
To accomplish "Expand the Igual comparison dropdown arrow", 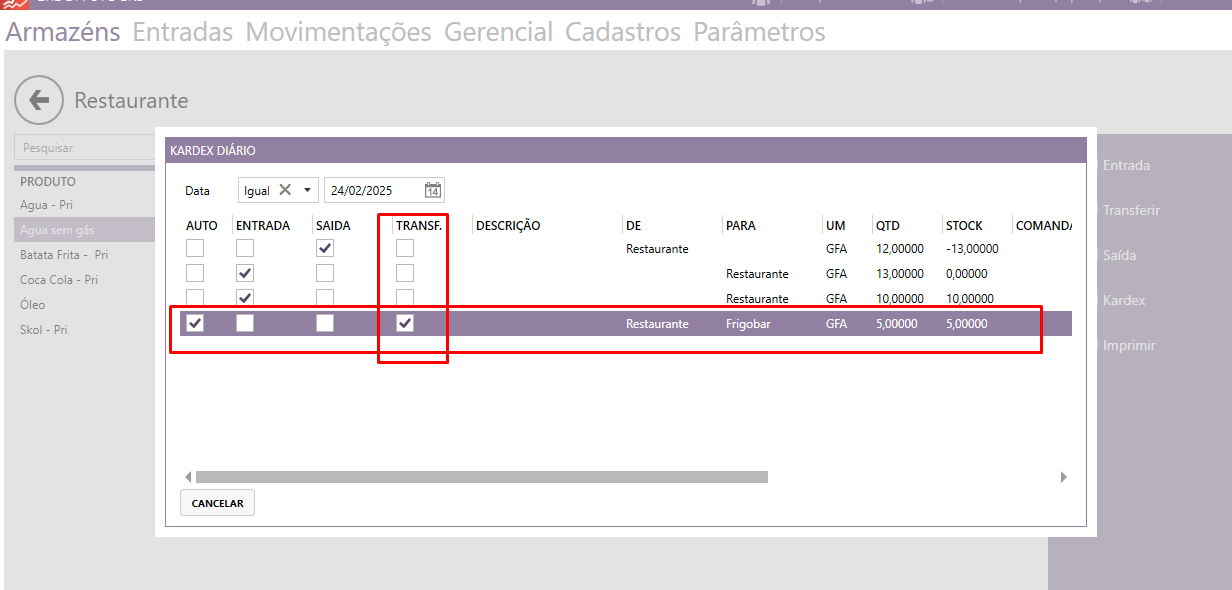I will [x=307, y=190].
